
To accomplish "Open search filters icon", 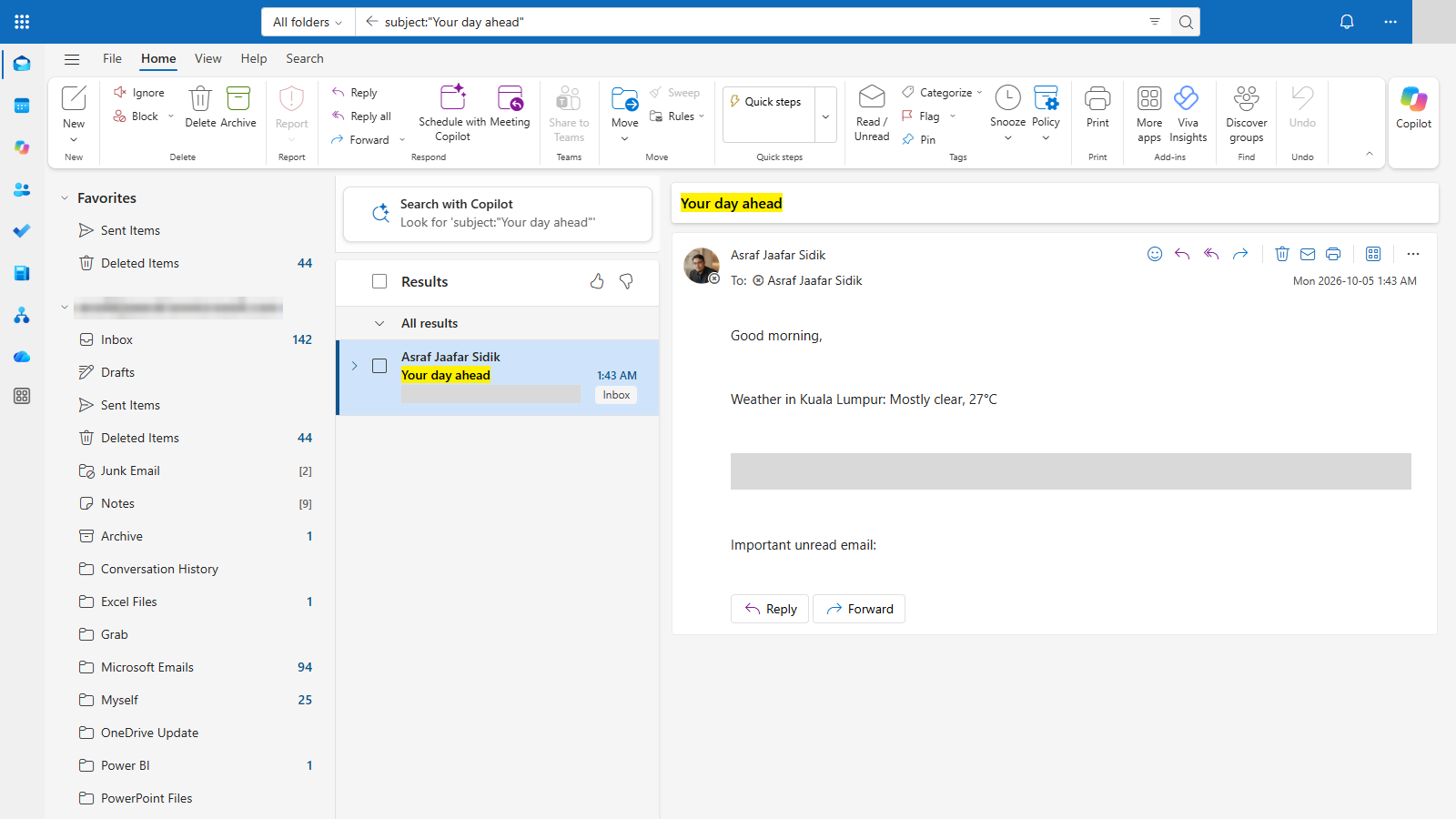I will pos(1155,22).
